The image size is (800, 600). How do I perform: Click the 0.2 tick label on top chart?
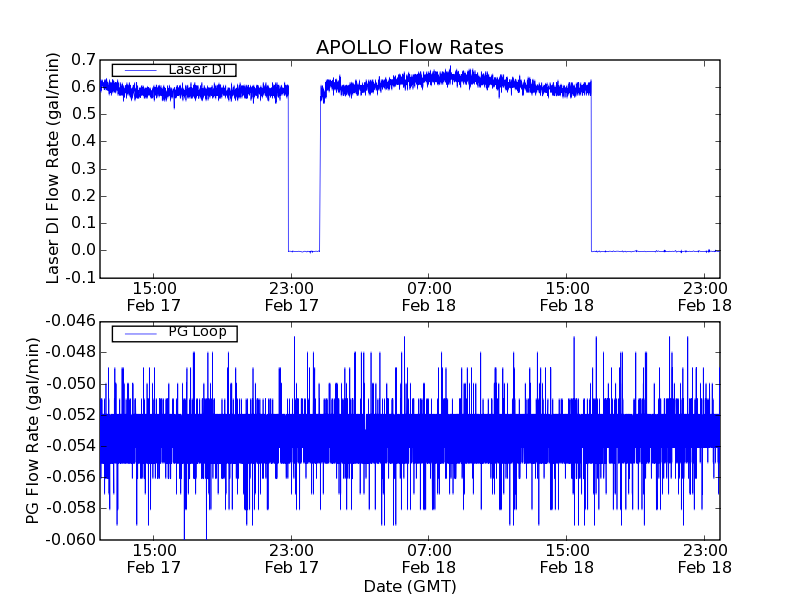pyautogui.click(x=83, y=195)
